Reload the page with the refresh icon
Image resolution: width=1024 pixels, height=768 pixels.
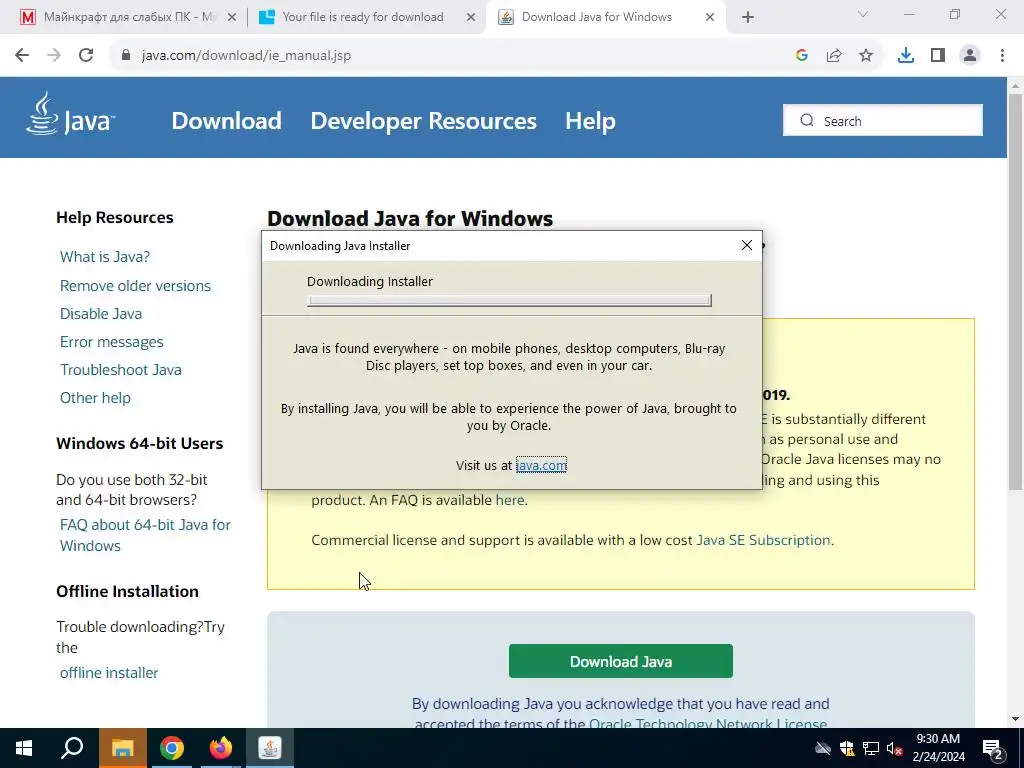coord(86,56)
